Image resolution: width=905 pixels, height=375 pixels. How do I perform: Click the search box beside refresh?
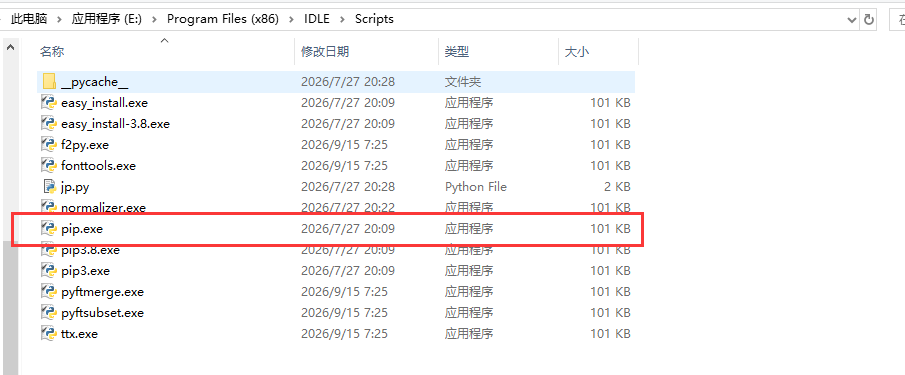click(x=896, y=19)
